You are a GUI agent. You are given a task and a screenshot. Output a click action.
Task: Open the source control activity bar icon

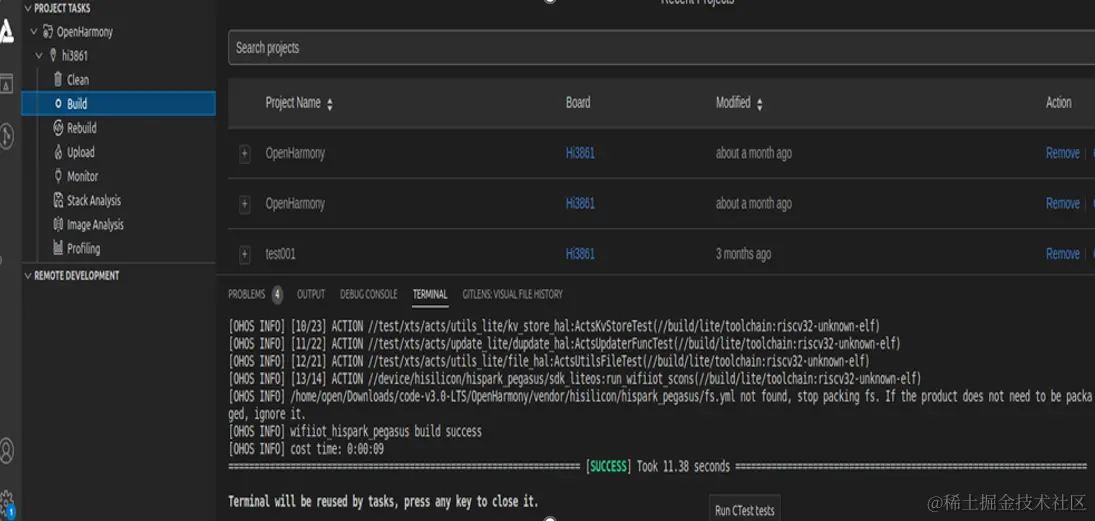tap(6, 136)
